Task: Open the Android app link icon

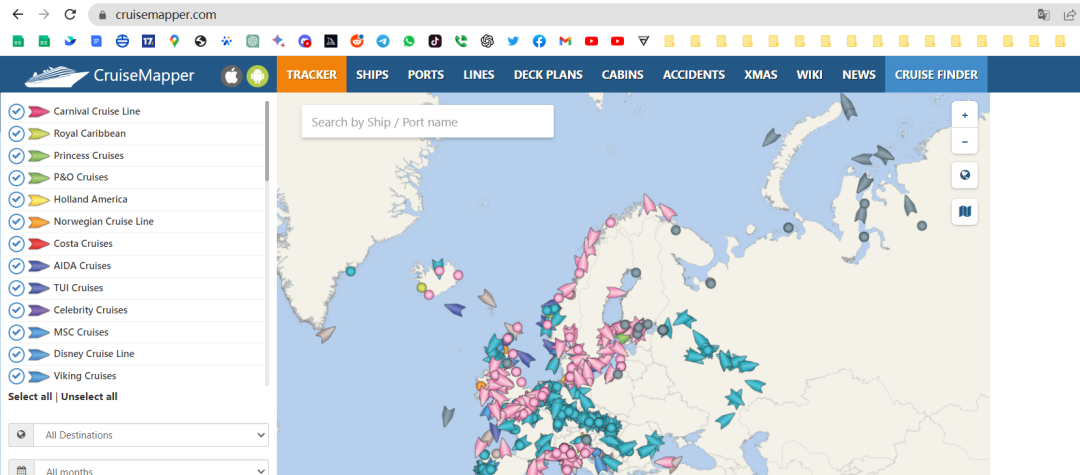Action: 258,76
